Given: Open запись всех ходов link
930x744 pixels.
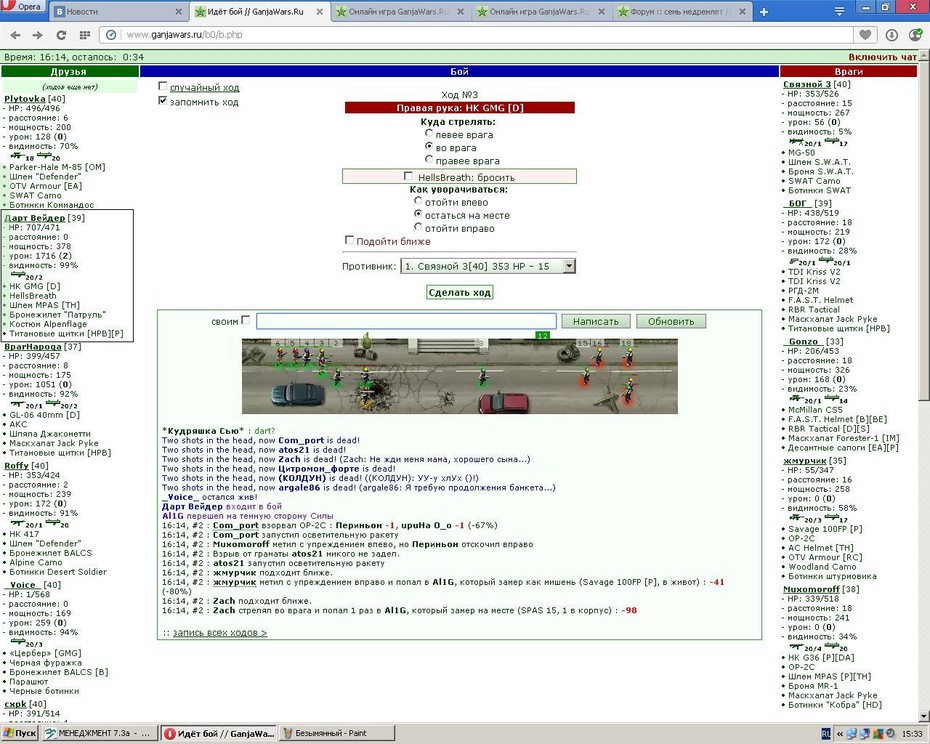Looking at the screenshot, I should [x=219, y=632].
